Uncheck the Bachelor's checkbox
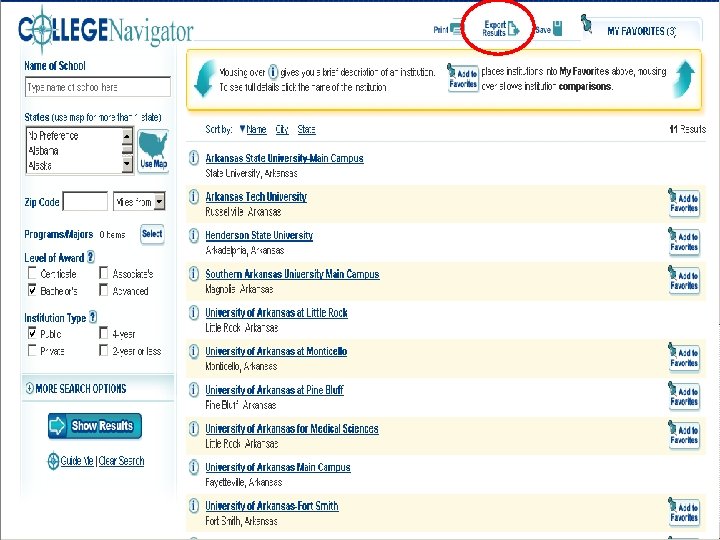 32,290
